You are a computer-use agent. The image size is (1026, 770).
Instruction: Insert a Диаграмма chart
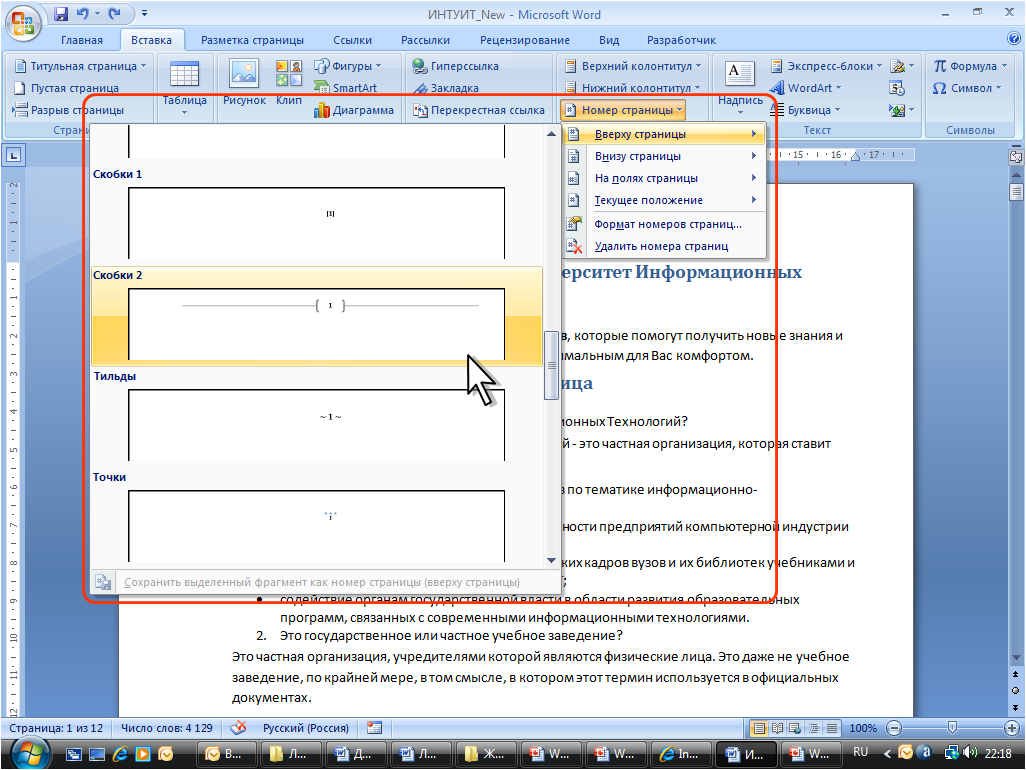354,110
